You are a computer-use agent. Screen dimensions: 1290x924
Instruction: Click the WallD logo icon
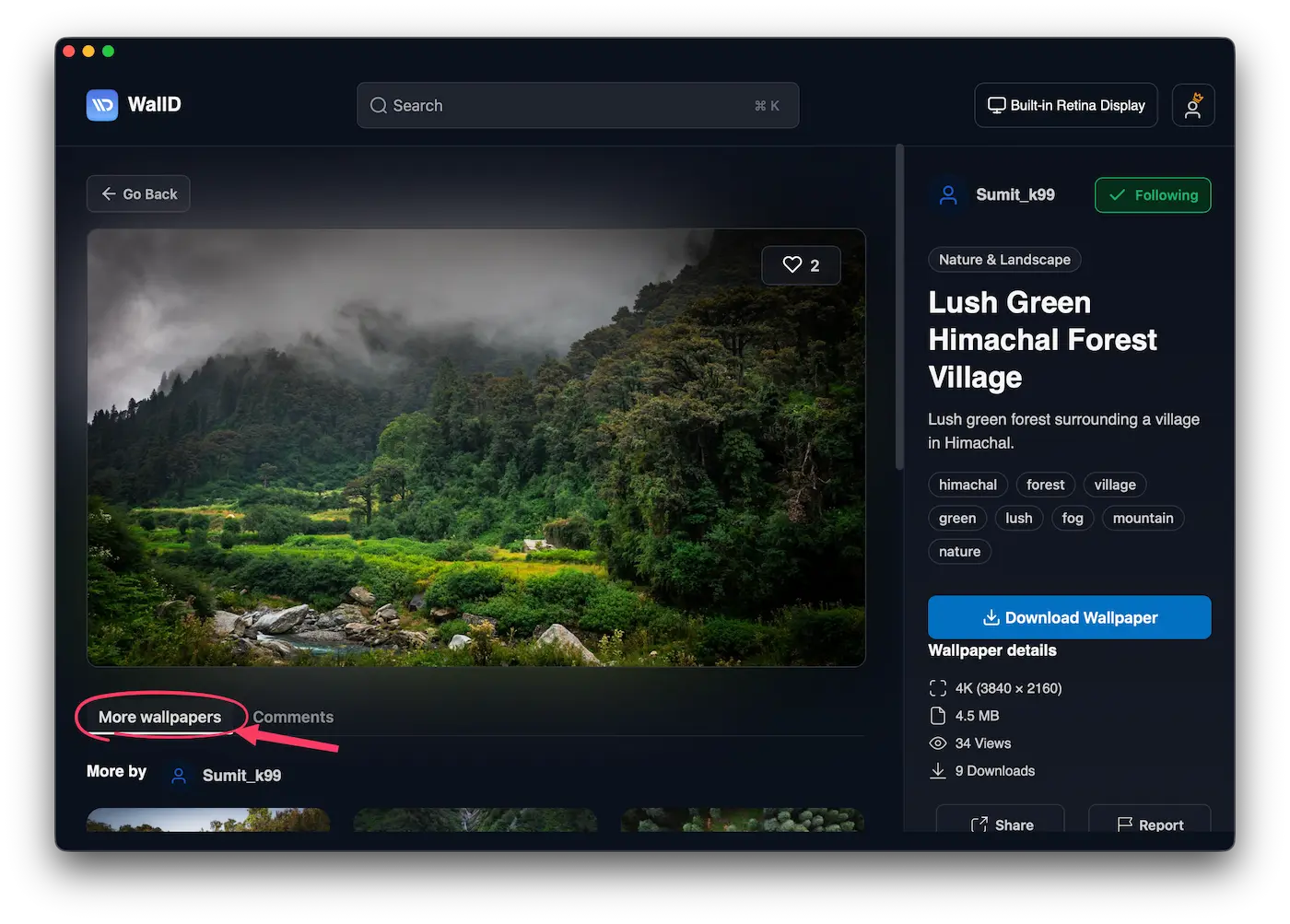[102, 105]
